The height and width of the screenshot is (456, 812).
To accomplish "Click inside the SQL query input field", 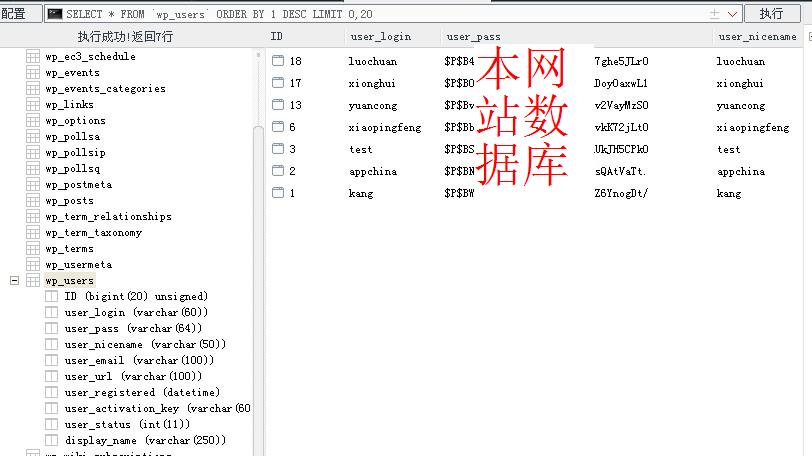I will (383, 14).
